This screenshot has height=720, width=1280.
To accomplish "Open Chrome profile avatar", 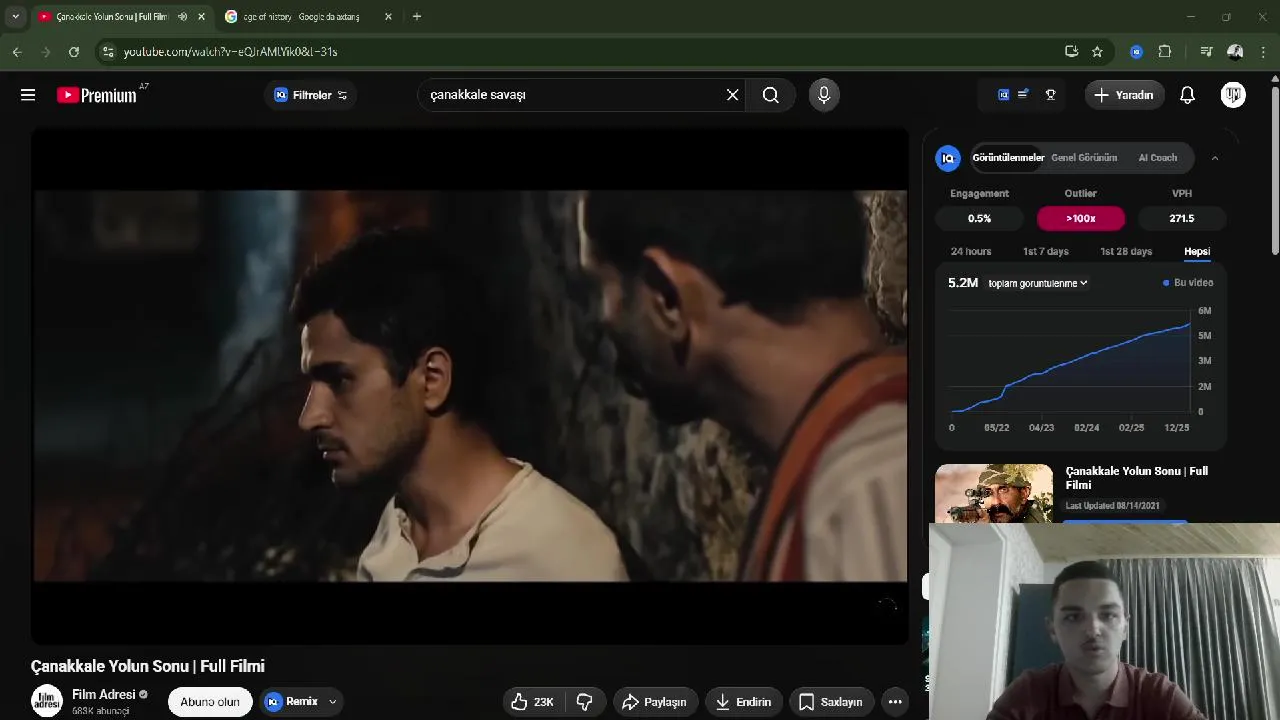I will tap(1235, 52).
